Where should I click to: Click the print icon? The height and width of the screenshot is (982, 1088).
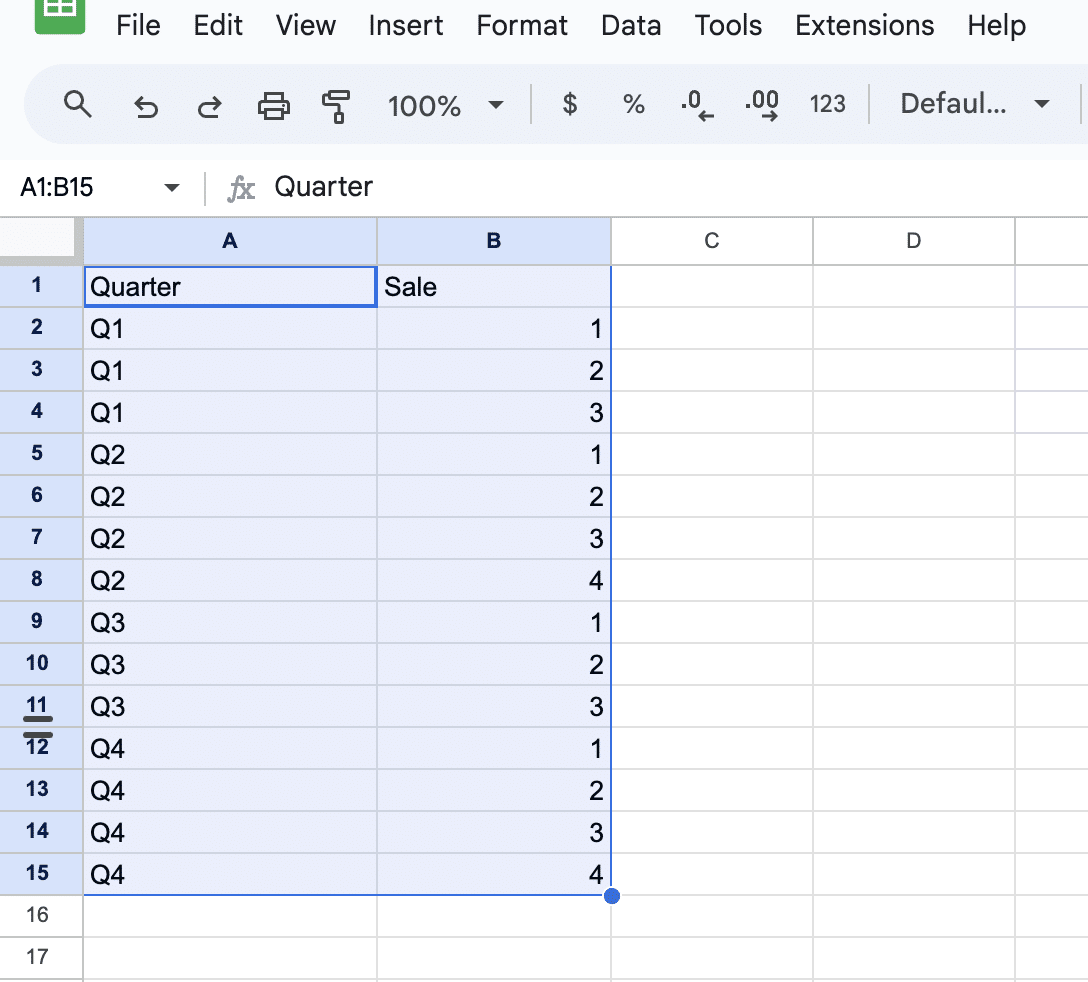click(273, 105)
